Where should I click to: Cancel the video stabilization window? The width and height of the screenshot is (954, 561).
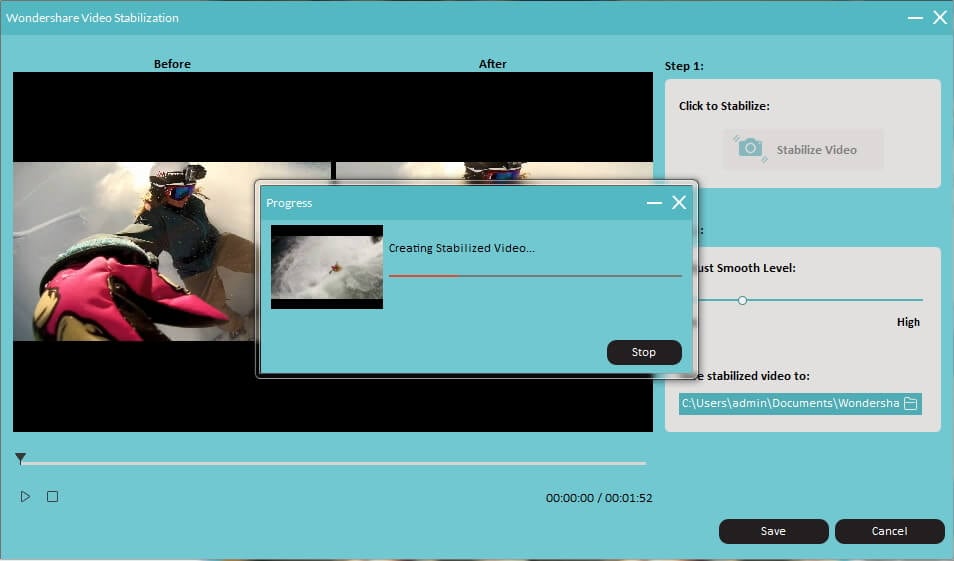pyautogui.click(x=890, y=531)
